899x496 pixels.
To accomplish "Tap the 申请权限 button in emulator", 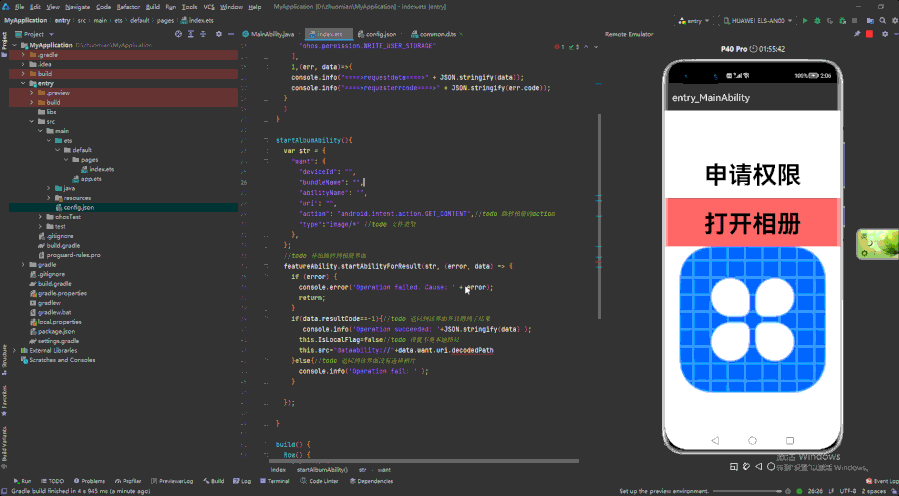I will tap(752, 174).
